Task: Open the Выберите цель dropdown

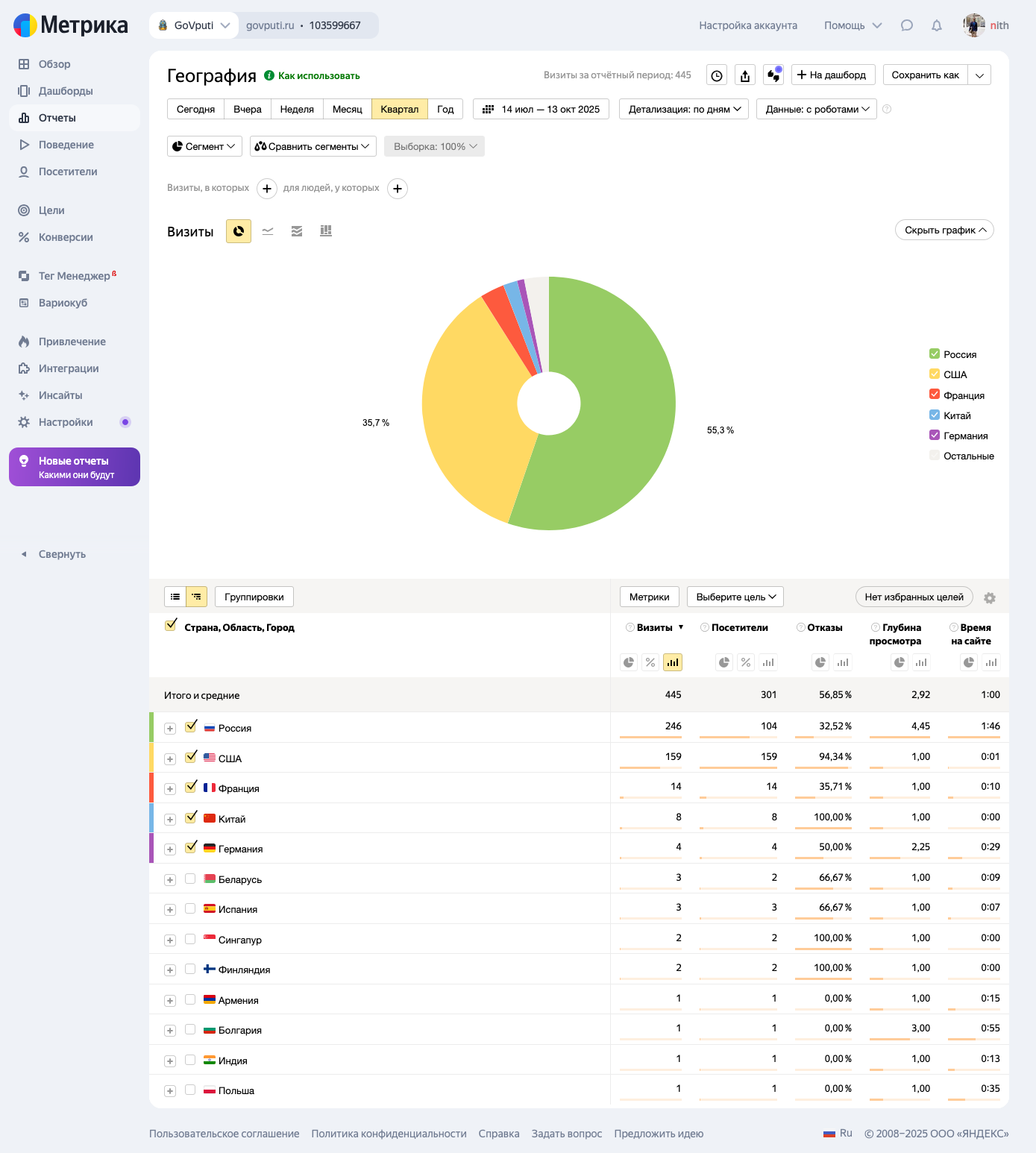Action: pos(735,597)
